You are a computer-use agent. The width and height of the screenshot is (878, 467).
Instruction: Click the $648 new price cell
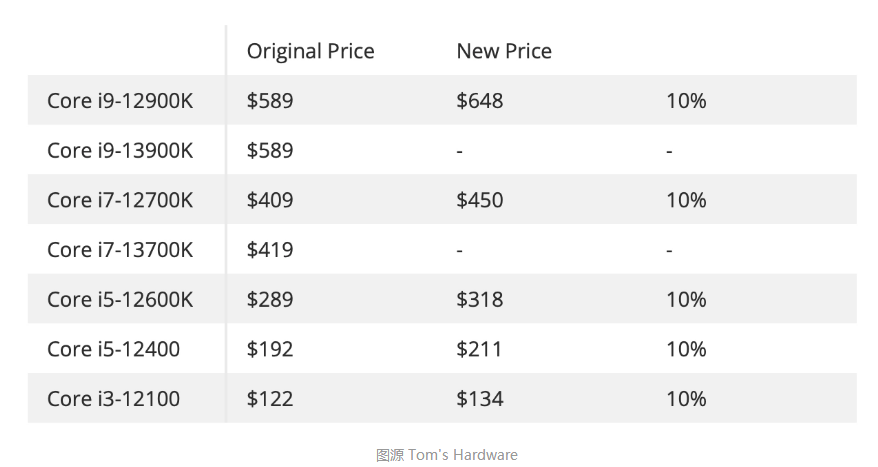(480, 101)
